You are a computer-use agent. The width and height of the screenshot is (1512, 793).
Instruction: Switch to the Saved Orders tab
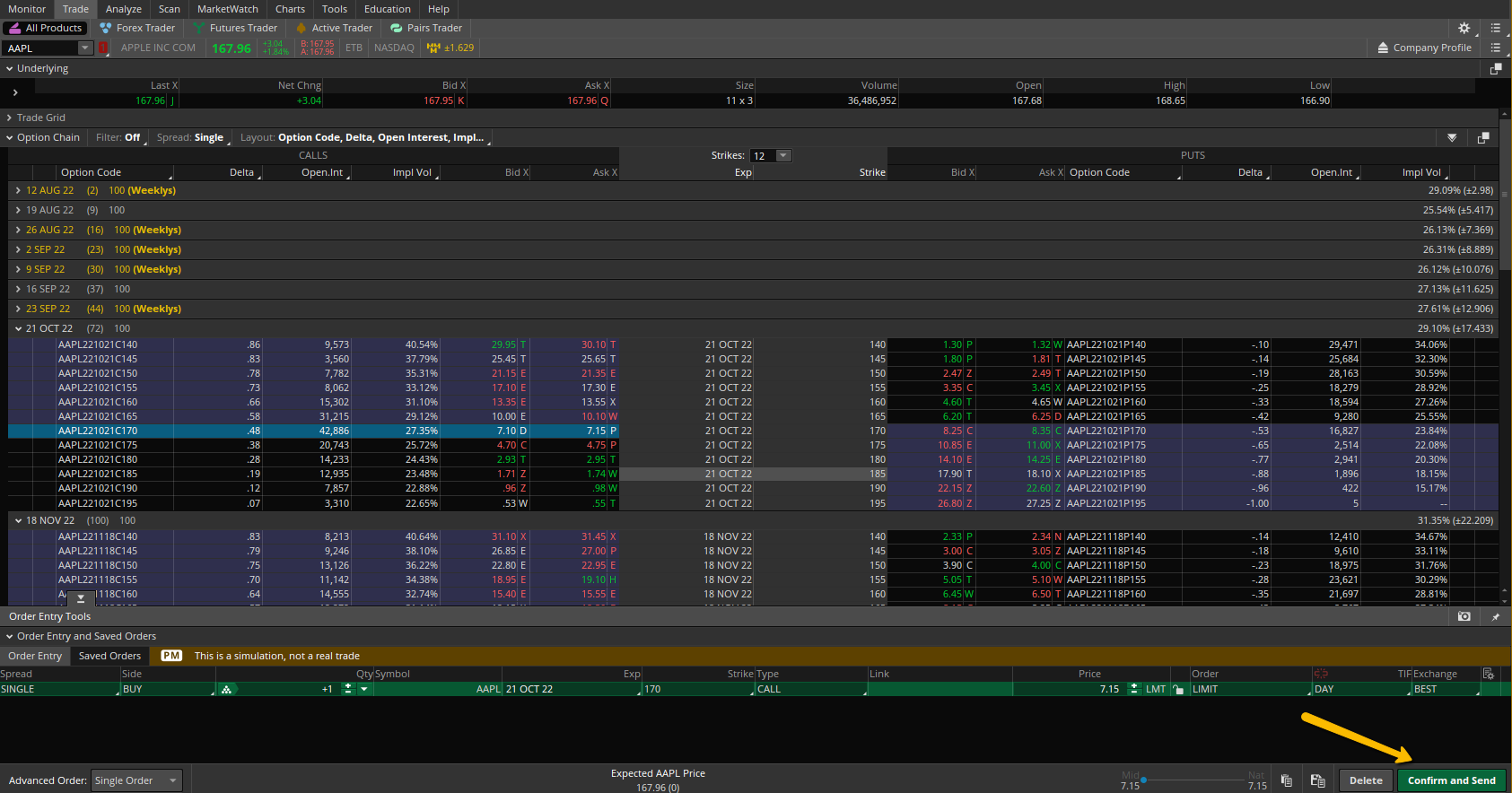coord(109,656)
